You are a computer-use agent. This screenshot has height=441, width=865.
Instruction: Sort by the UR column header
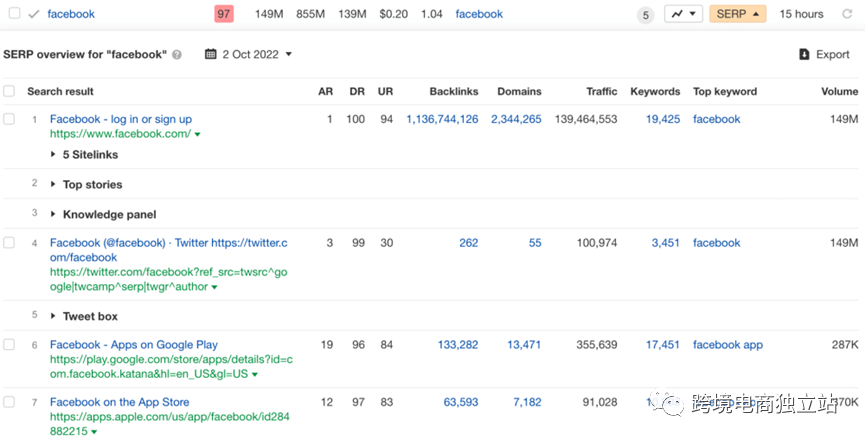pyautogui.click(x=385, y=92)
